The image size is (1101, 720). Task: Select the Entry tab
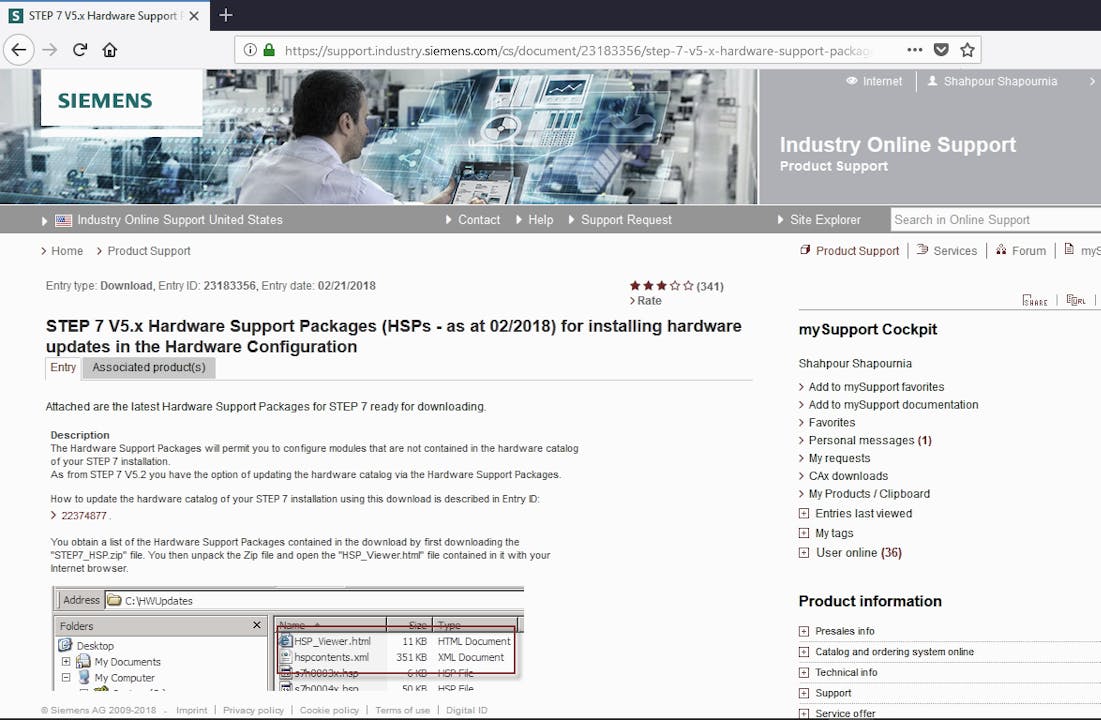[x=63, y=367]
